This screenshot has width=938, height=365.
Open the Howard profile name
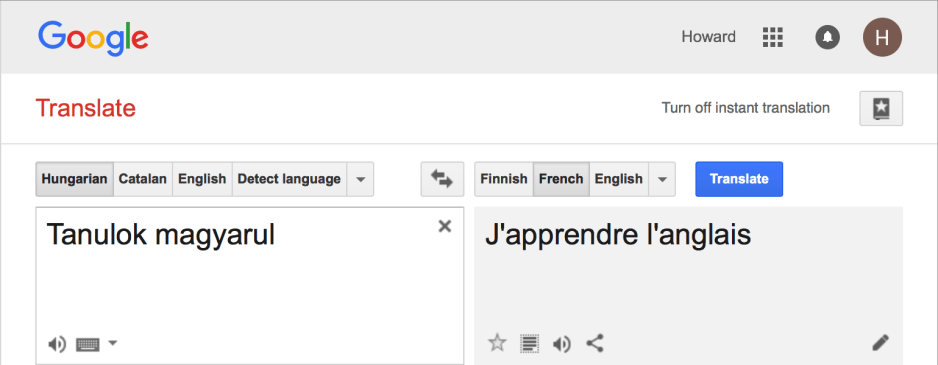pyautogui.click(x=708, y=37)
